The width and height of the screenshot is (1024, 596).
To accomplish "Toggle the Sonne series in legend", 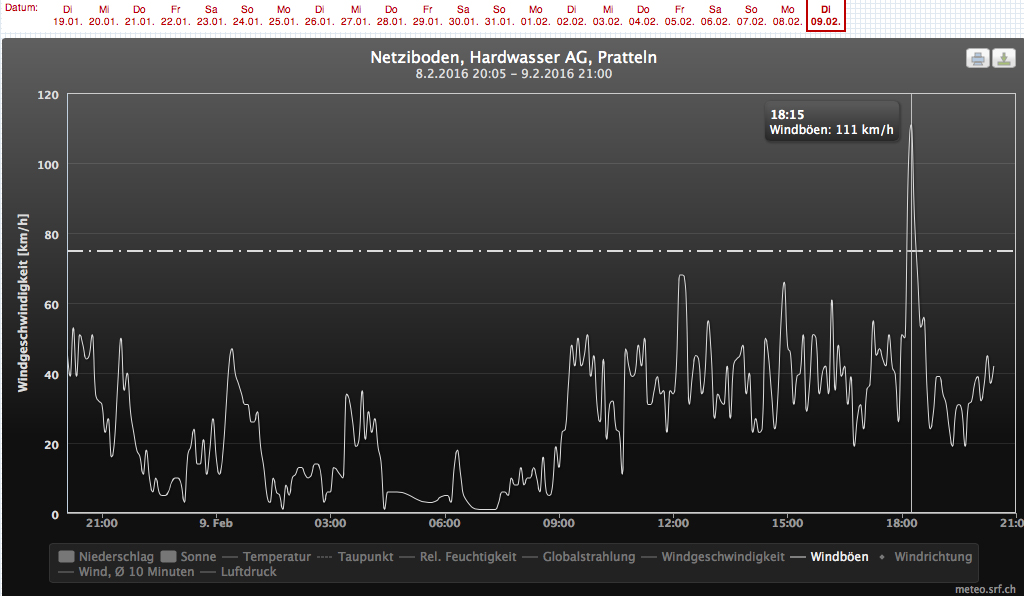I will coord(188,556).
